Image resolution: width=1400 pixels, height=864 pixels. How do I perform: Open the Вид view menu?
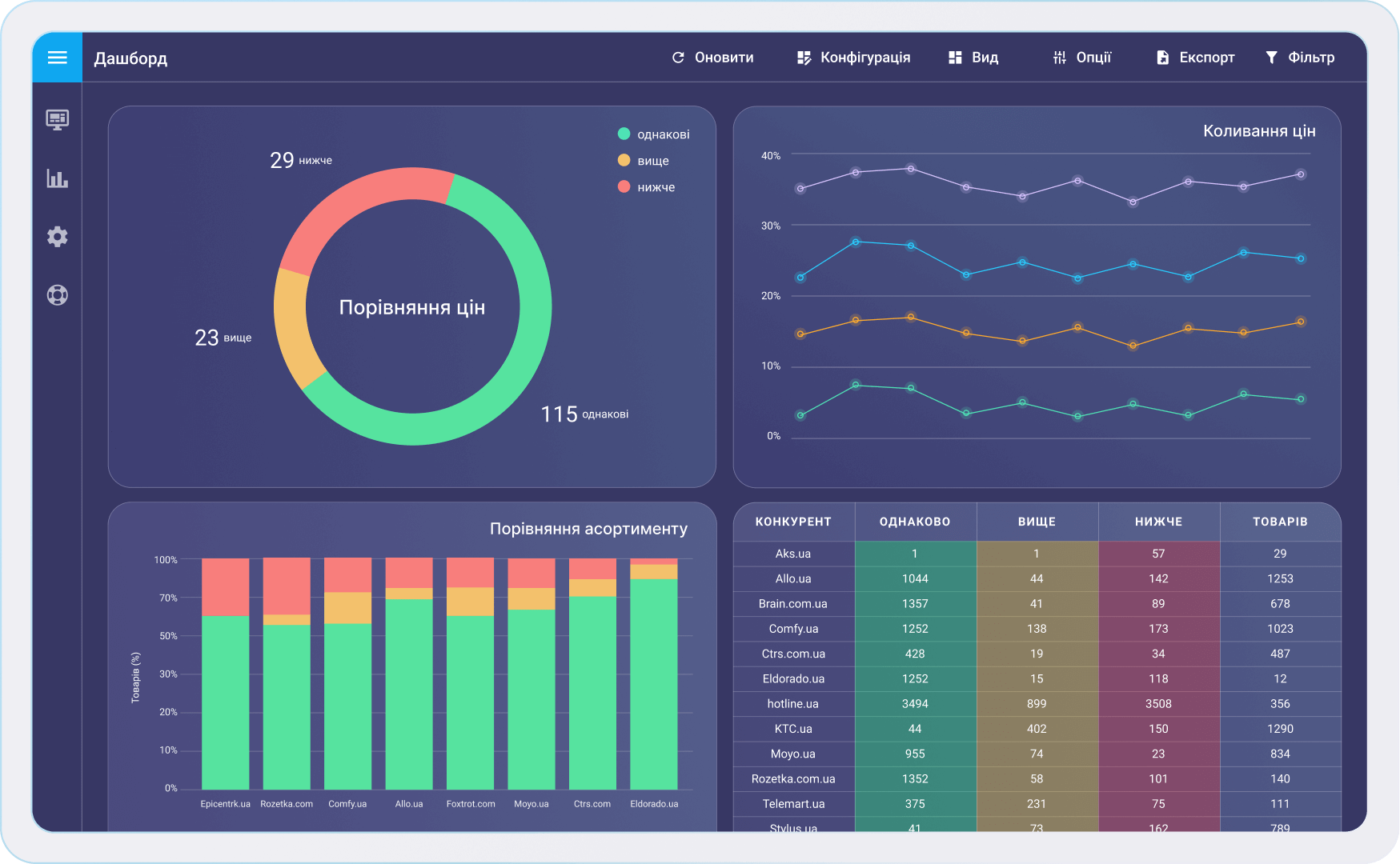(x=973, y=58)
